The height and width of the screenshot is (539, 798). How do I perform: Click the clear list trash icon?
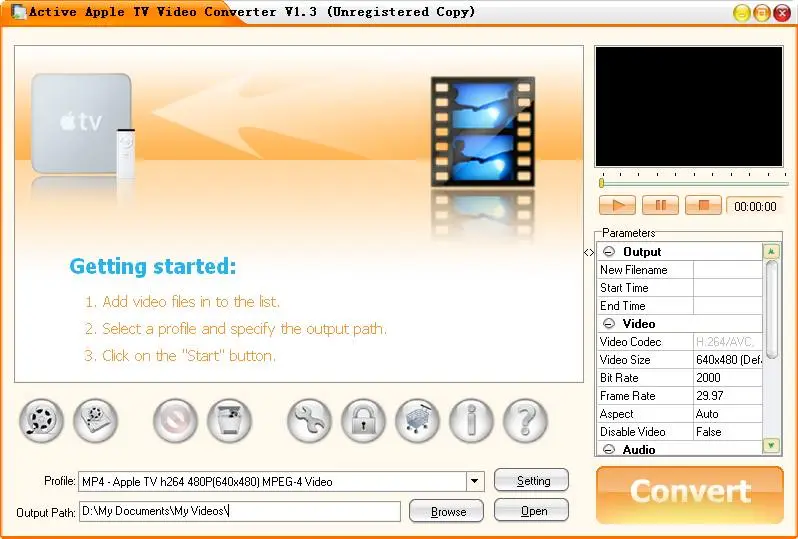[230, 421]
